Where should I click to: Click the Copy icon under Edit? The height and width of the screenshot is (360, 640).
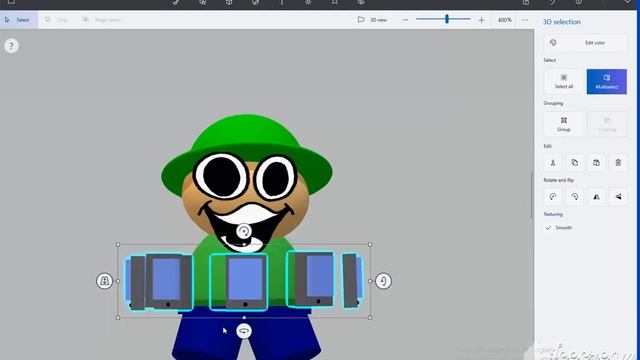point(574,162)
